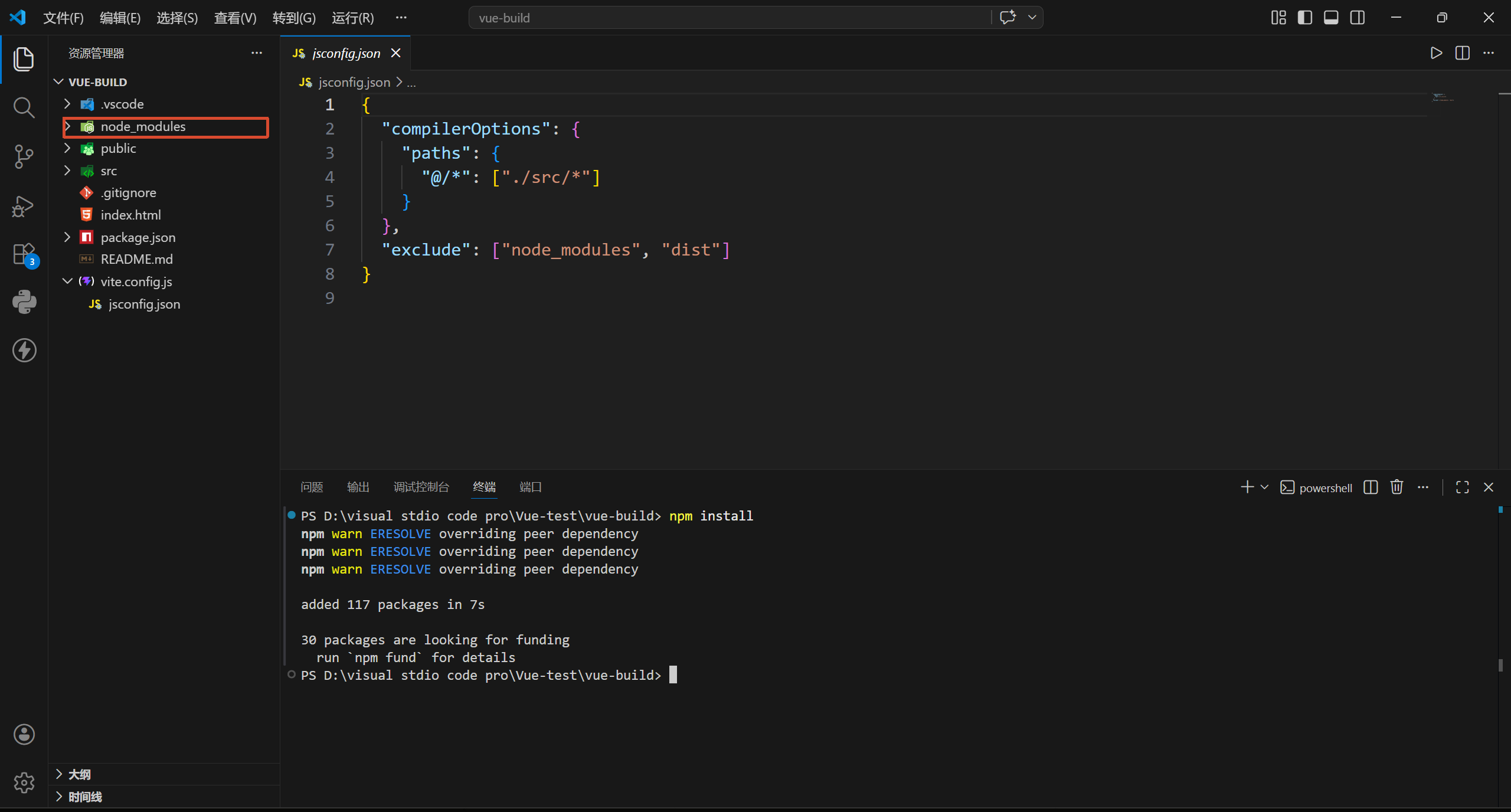Screen dimensions: 1511x812
Task: Open the Source Control view
Action: [24, 156]
